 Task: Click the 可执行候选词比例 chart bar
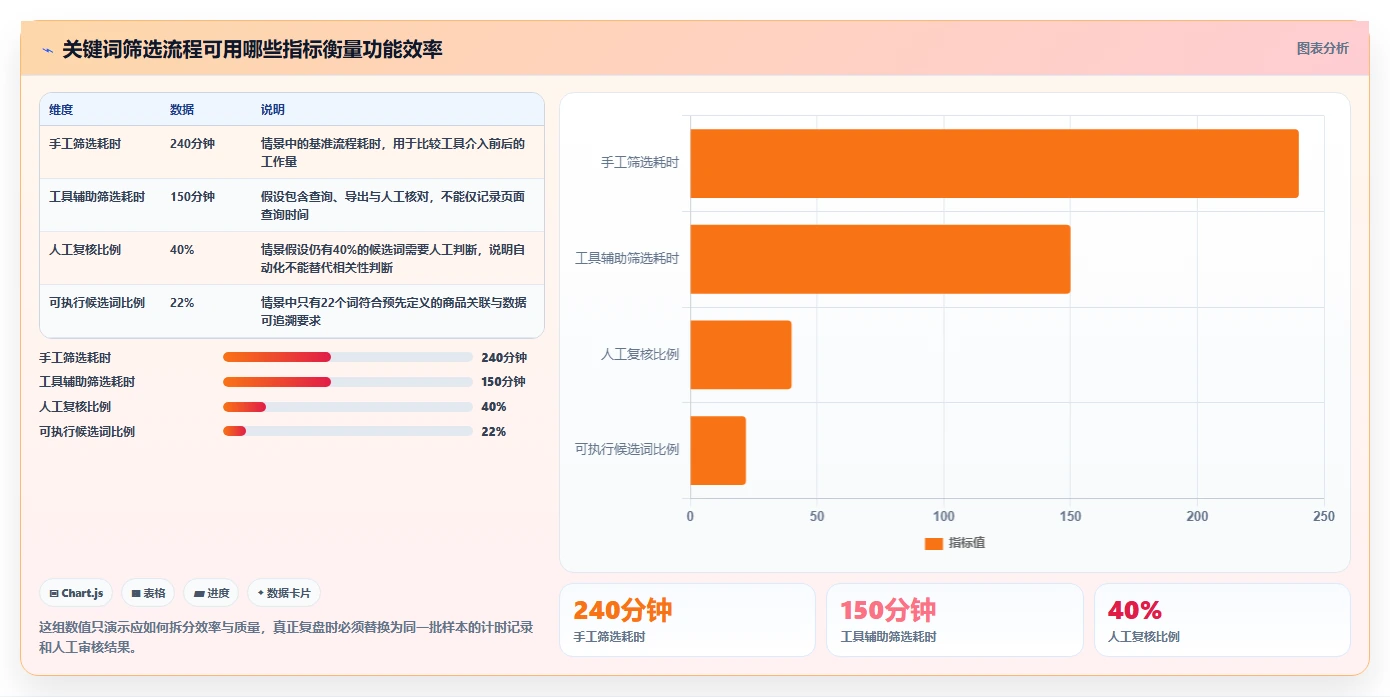click(x=718, y=451)
